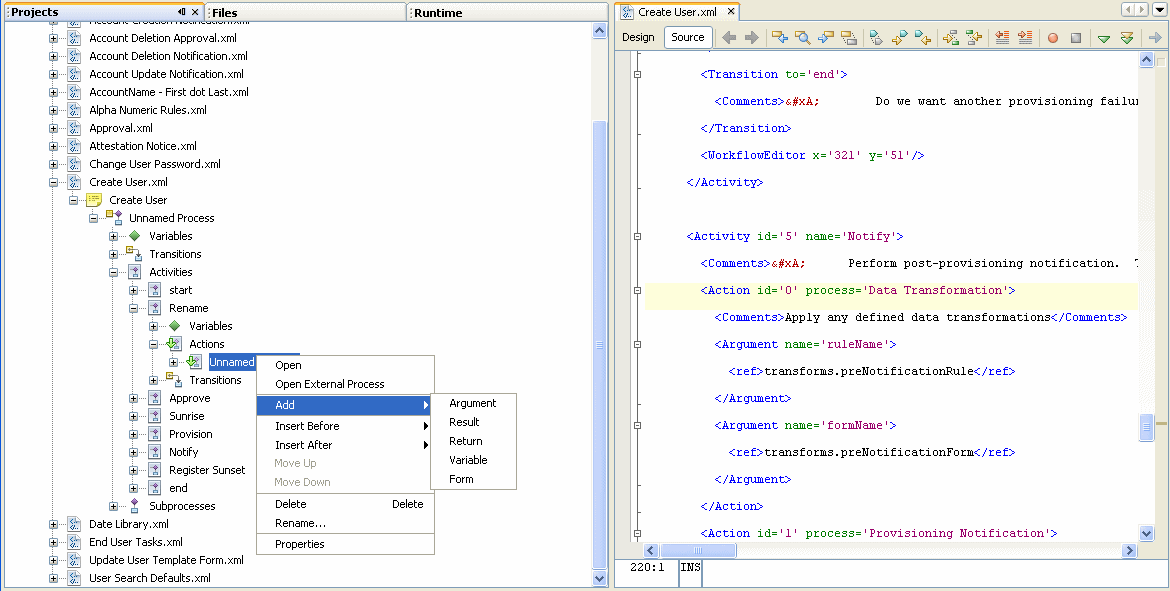Open the editor document list dropdown arrow

point(1160,9)
